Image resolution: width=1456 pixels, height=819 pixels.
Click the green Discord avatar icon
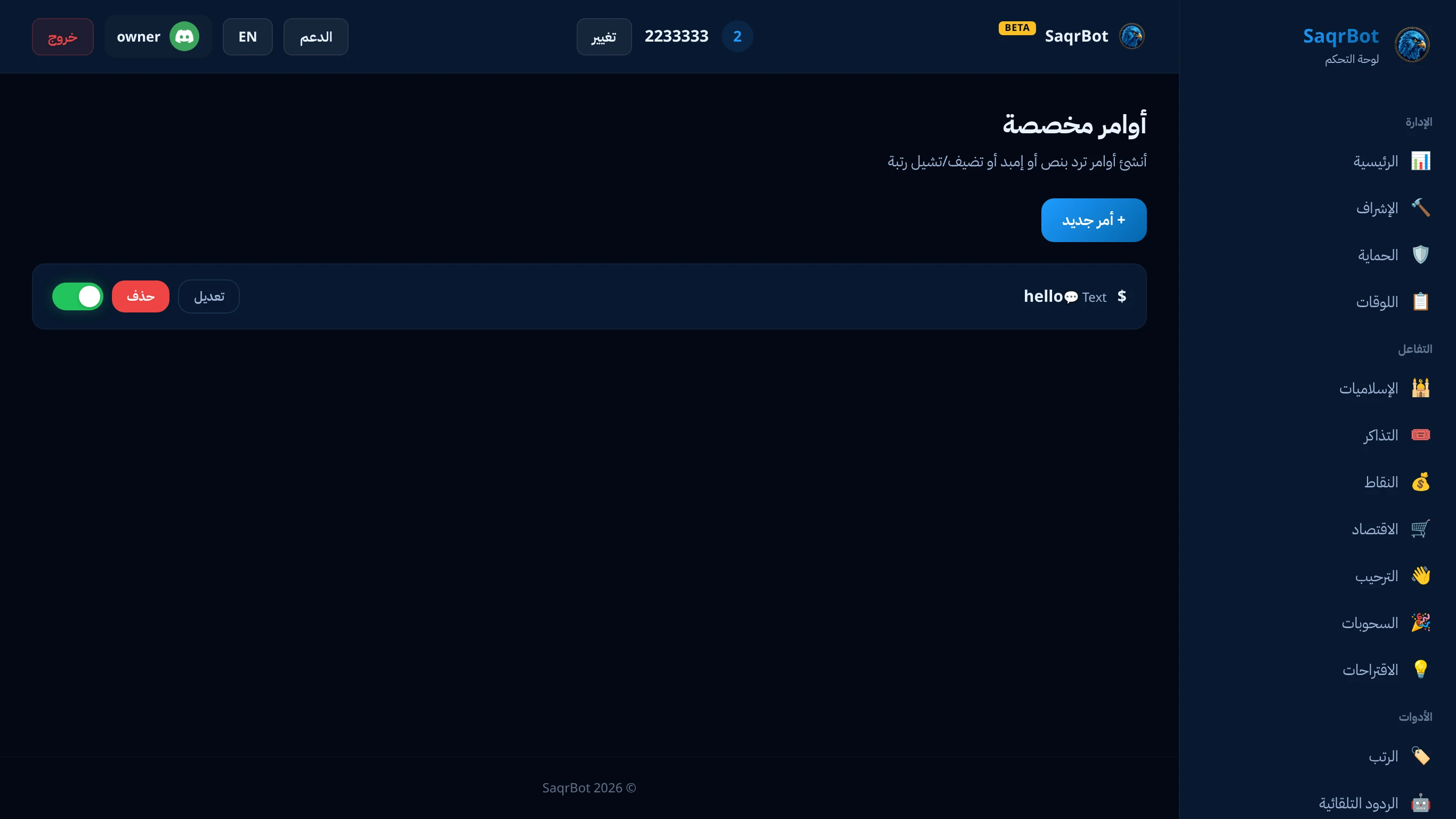click(184, 37)
